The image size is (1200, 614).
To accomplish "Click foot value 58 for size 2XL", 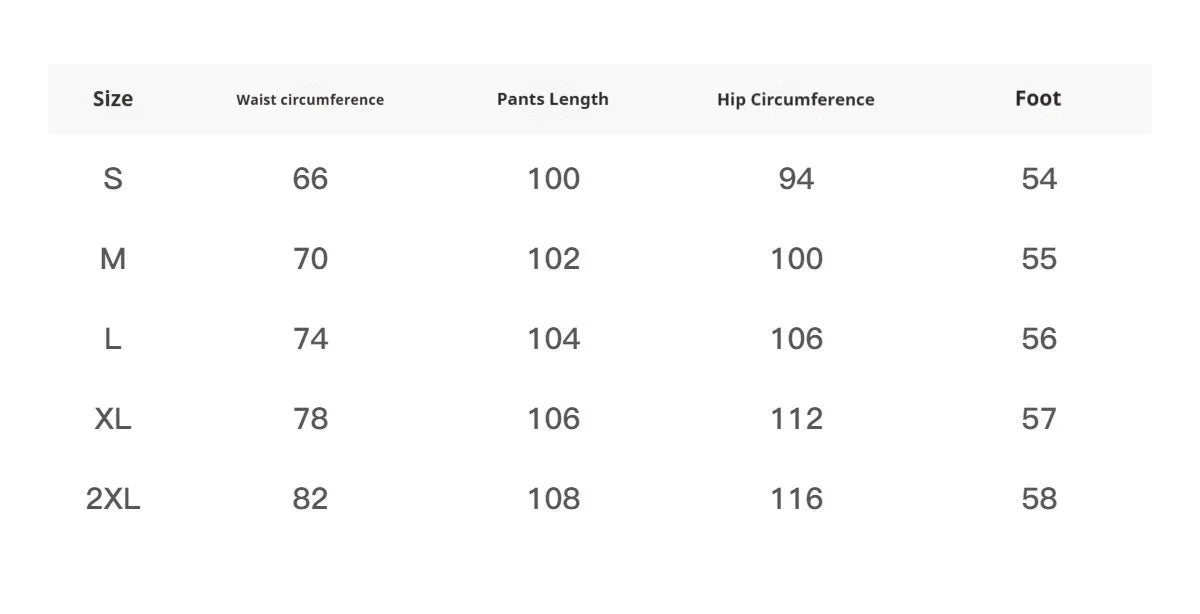I will (1039, 499).
